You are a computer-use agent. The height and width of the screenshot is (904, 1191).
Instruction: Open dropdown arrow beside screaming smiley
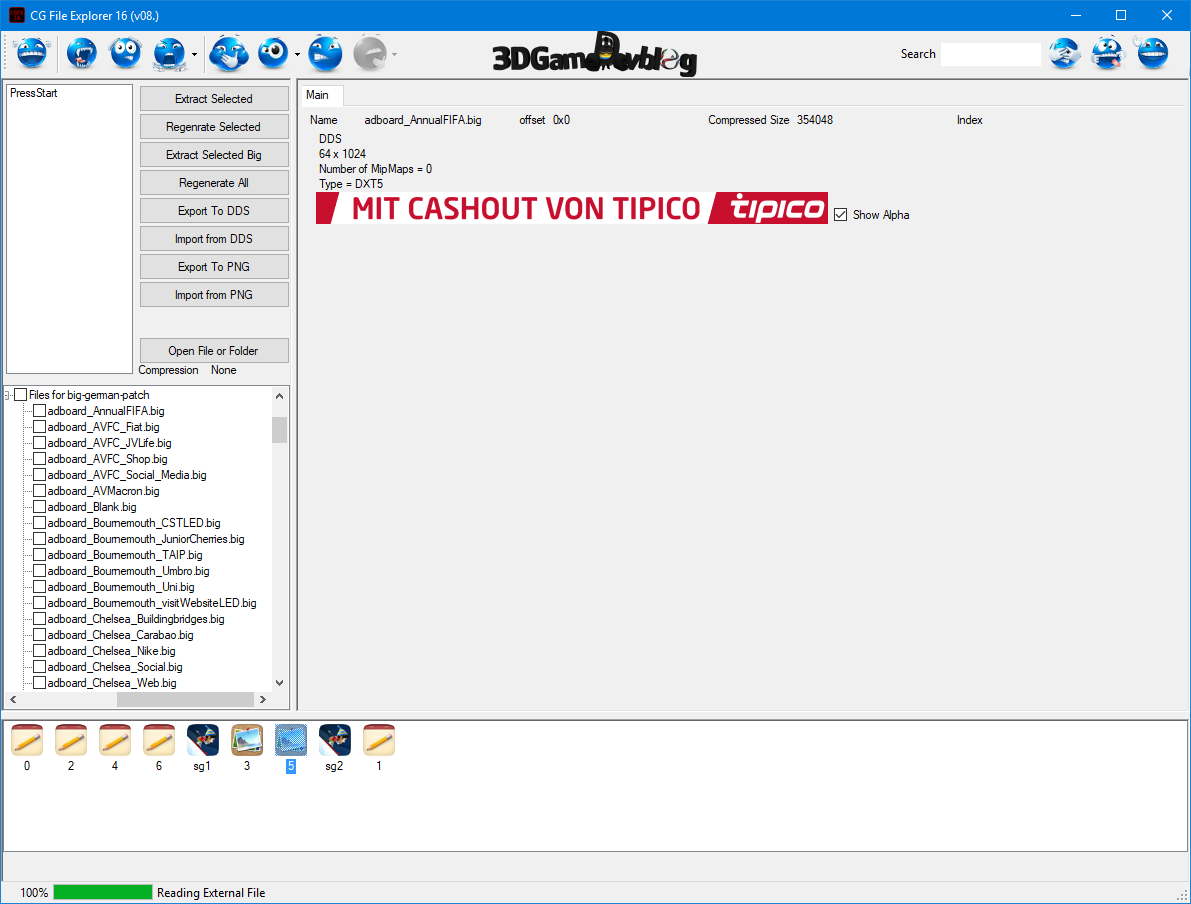[x=194, y=55]
